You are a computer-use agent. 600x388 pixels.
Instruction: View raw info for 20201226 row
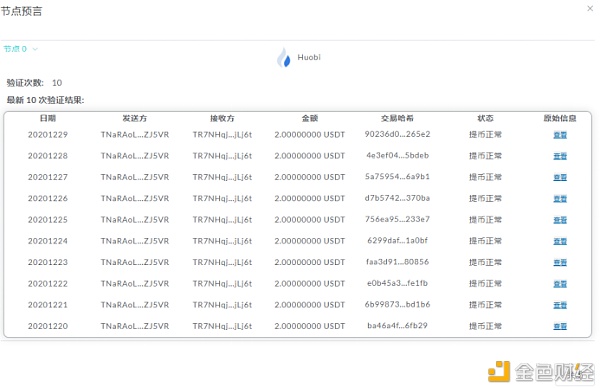pos(560,199)
